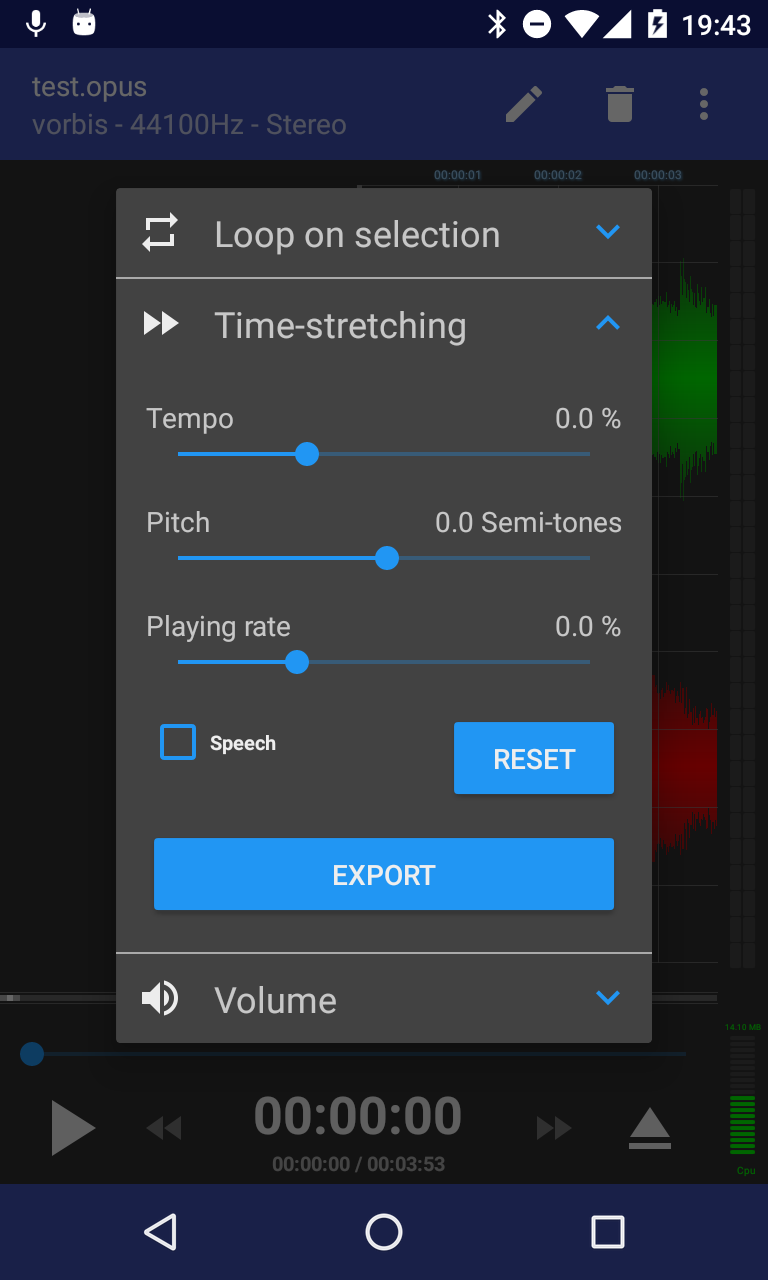This screenshot has height=1280, width=768.
Task: Collapse the Time-stretching section chevron
Action: (608, 323)
